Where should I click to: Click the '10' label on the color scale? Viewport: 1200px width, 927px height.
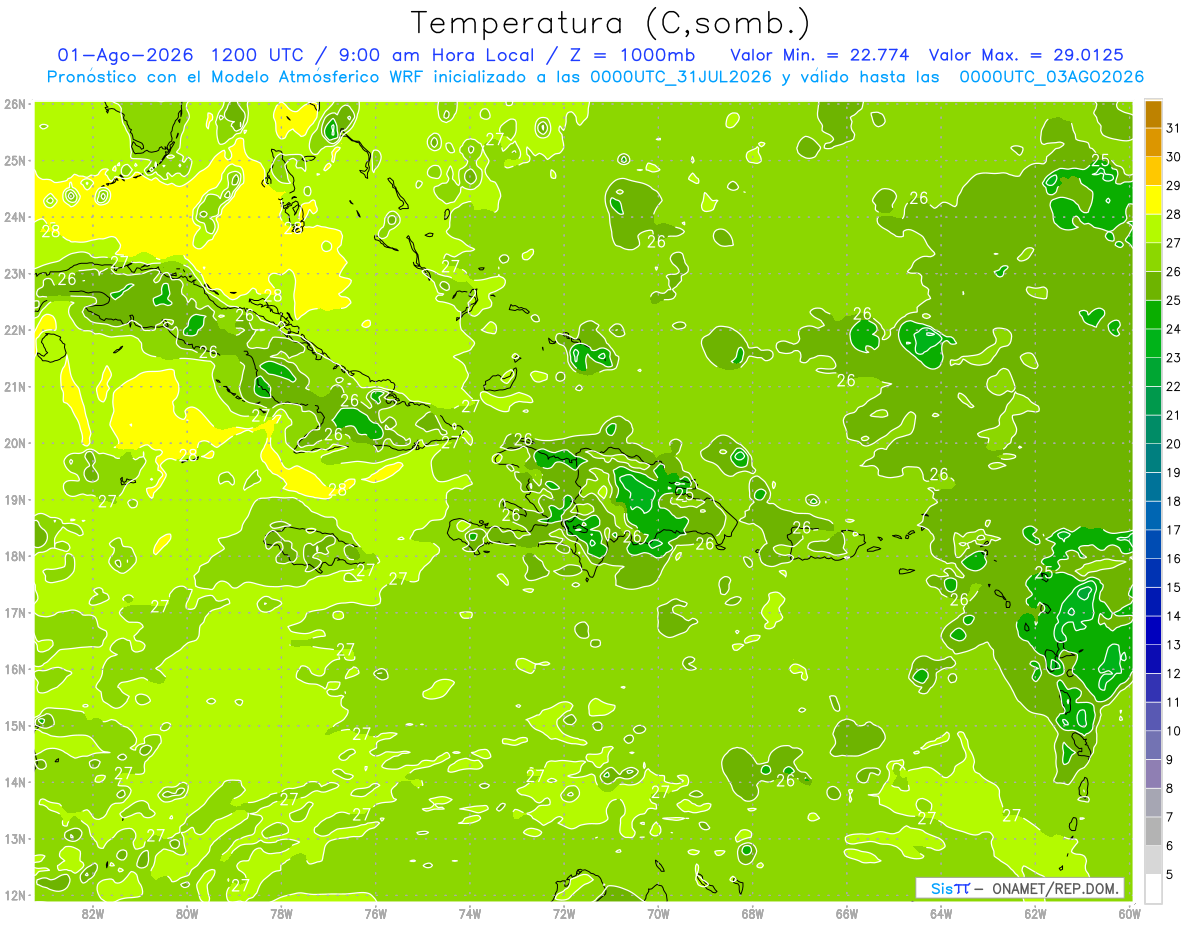1174,731
